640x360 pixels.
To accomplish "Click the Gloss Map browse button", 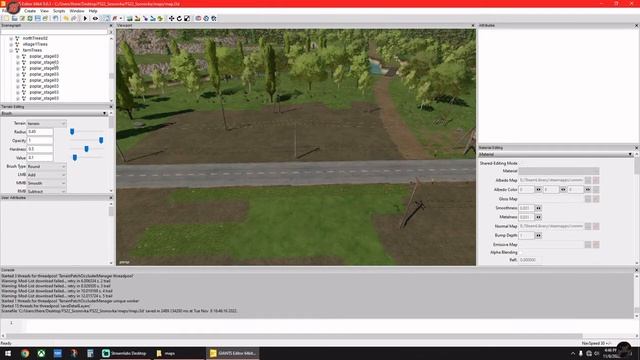I will click(588, 199).
